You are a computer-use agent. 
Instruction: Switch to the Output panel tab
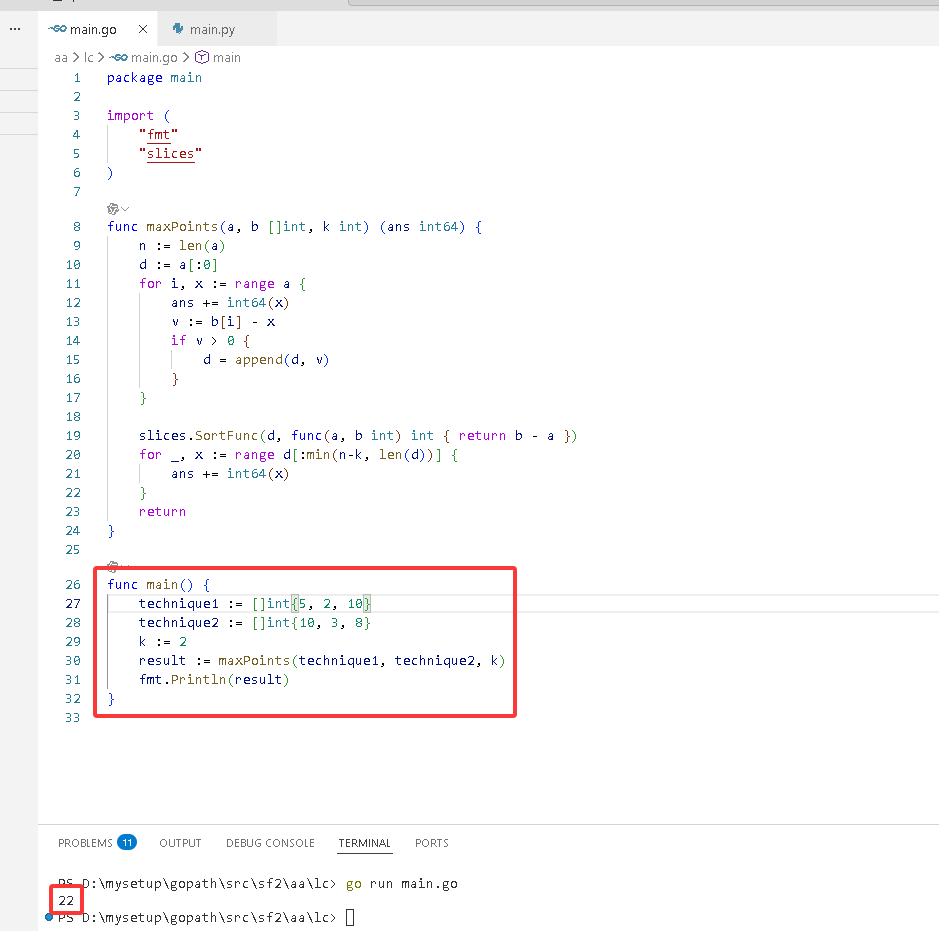(x=180, y=843)
